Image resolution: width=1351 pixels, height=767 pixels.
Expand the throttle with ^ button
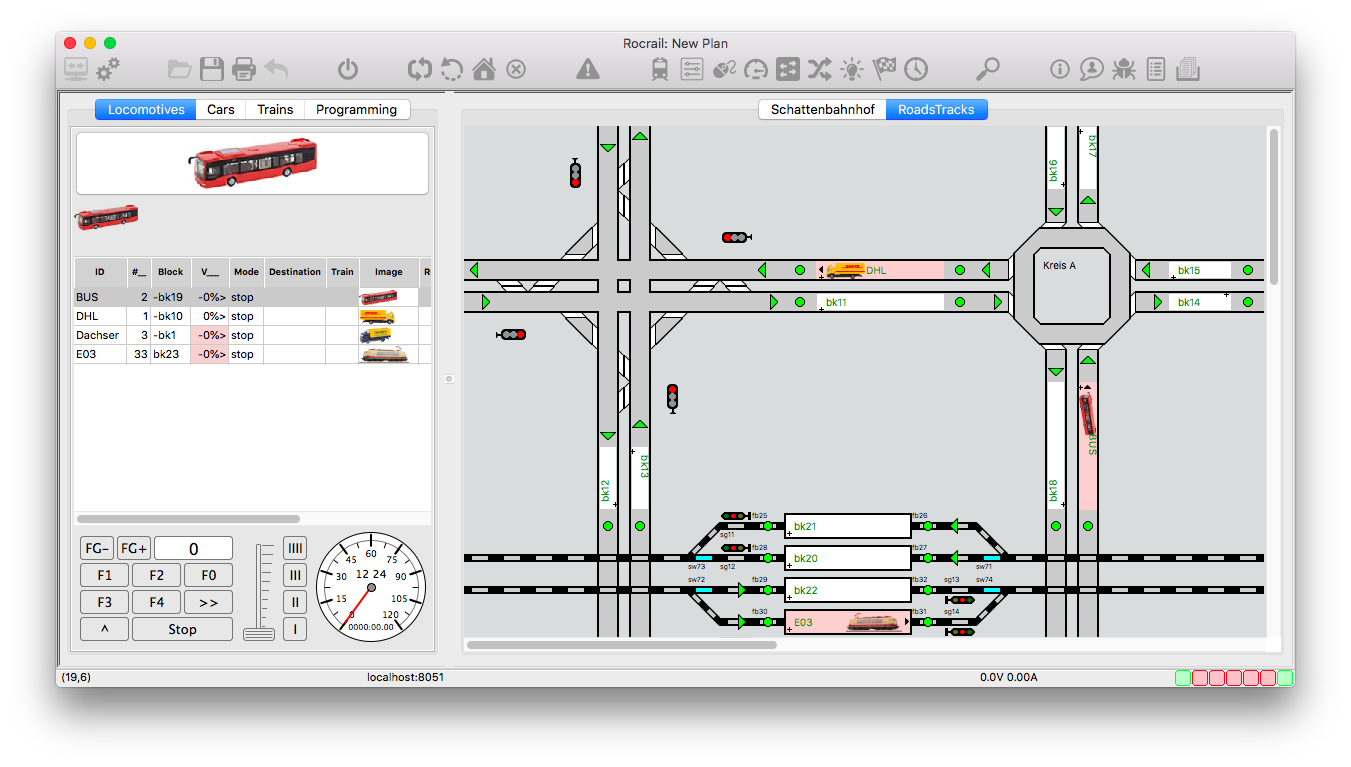[105, 629]
